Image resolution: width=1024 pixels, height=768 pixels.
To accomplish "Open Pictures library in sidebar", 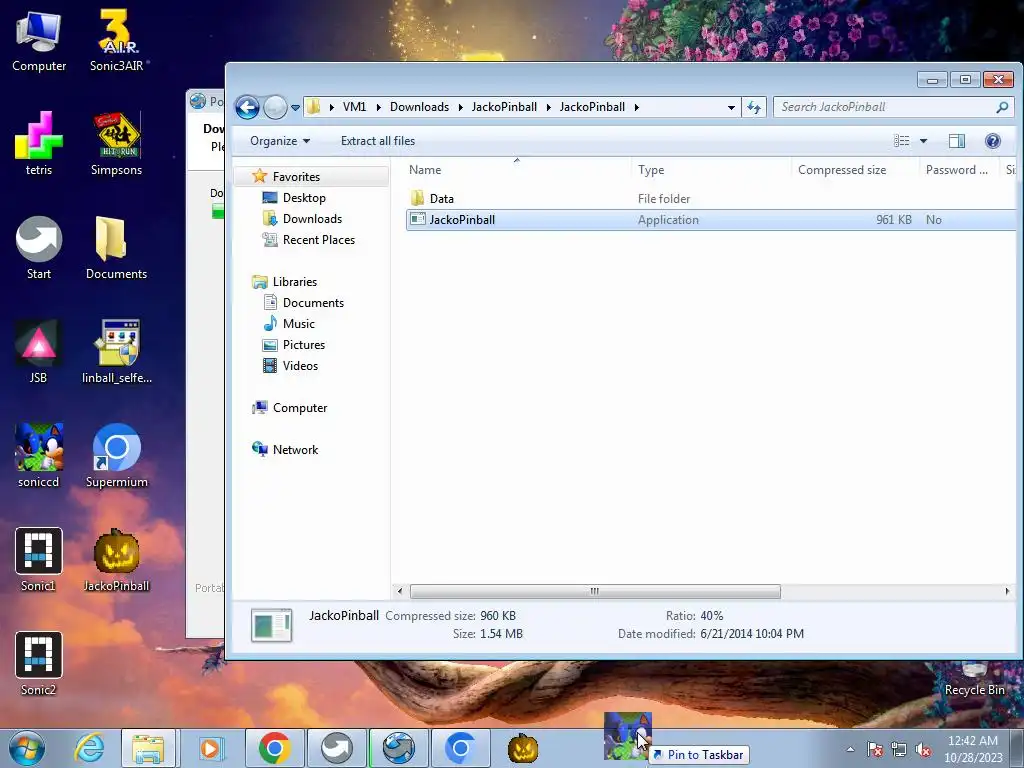I will pyautogui.click(x=304, y=345).
